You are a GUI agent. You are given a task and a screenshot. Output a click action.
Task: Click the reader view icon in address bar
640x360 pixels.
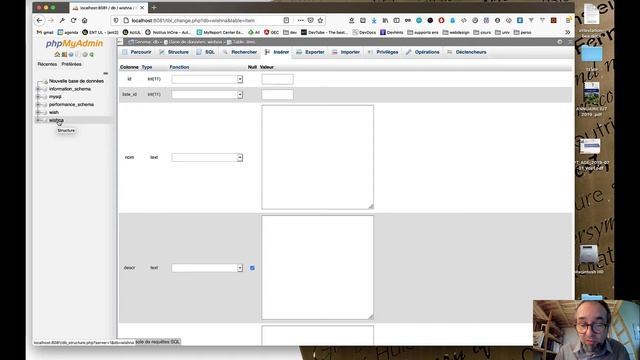click(x=286, y=20)
